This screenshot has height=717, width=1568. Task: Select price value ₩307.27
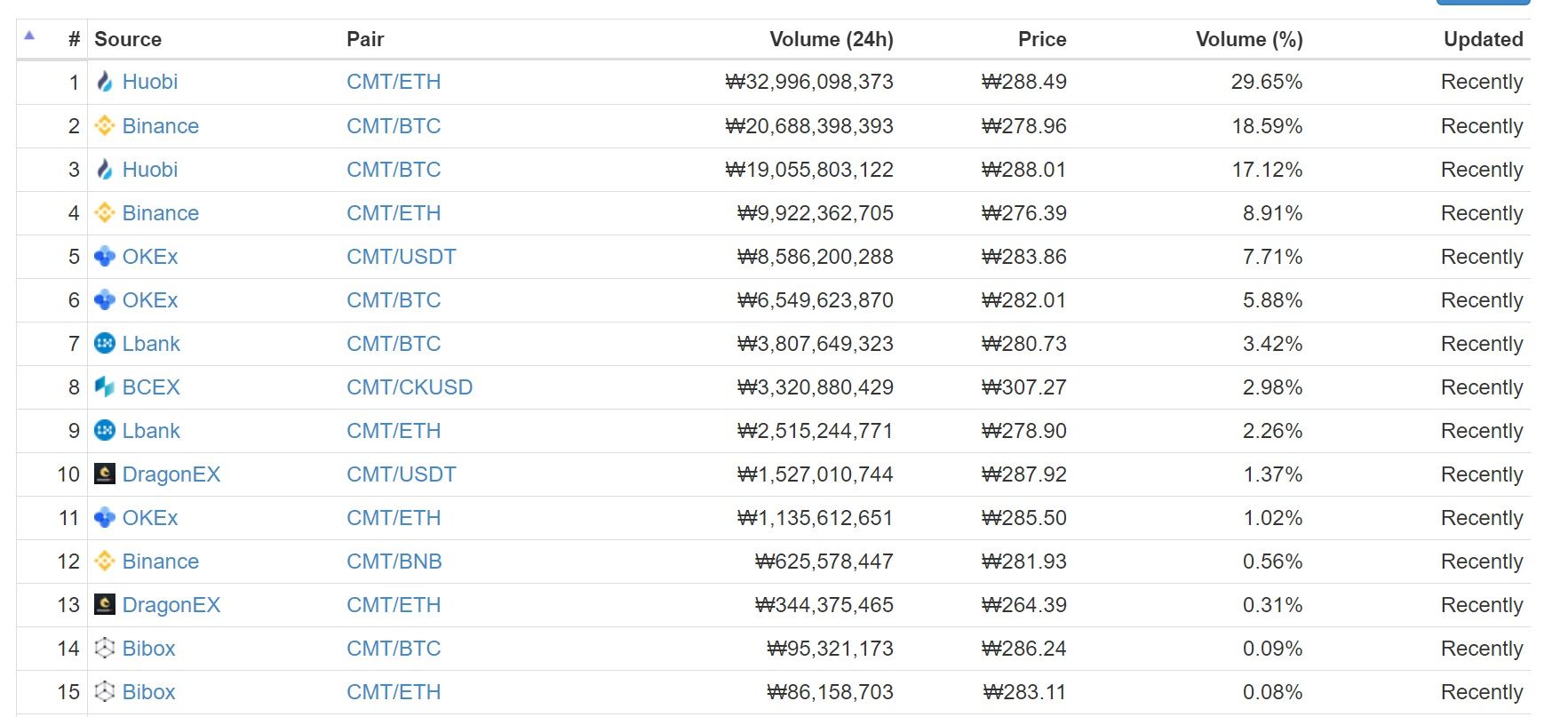[x=1024, y=386]
